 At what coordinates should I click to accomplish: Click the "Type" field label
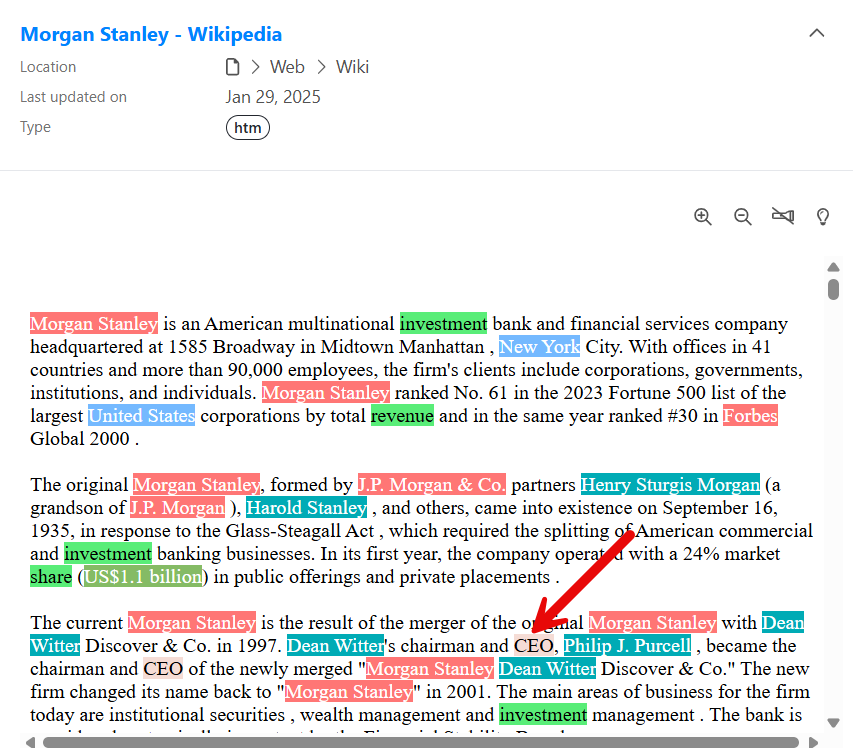(35, 127)
